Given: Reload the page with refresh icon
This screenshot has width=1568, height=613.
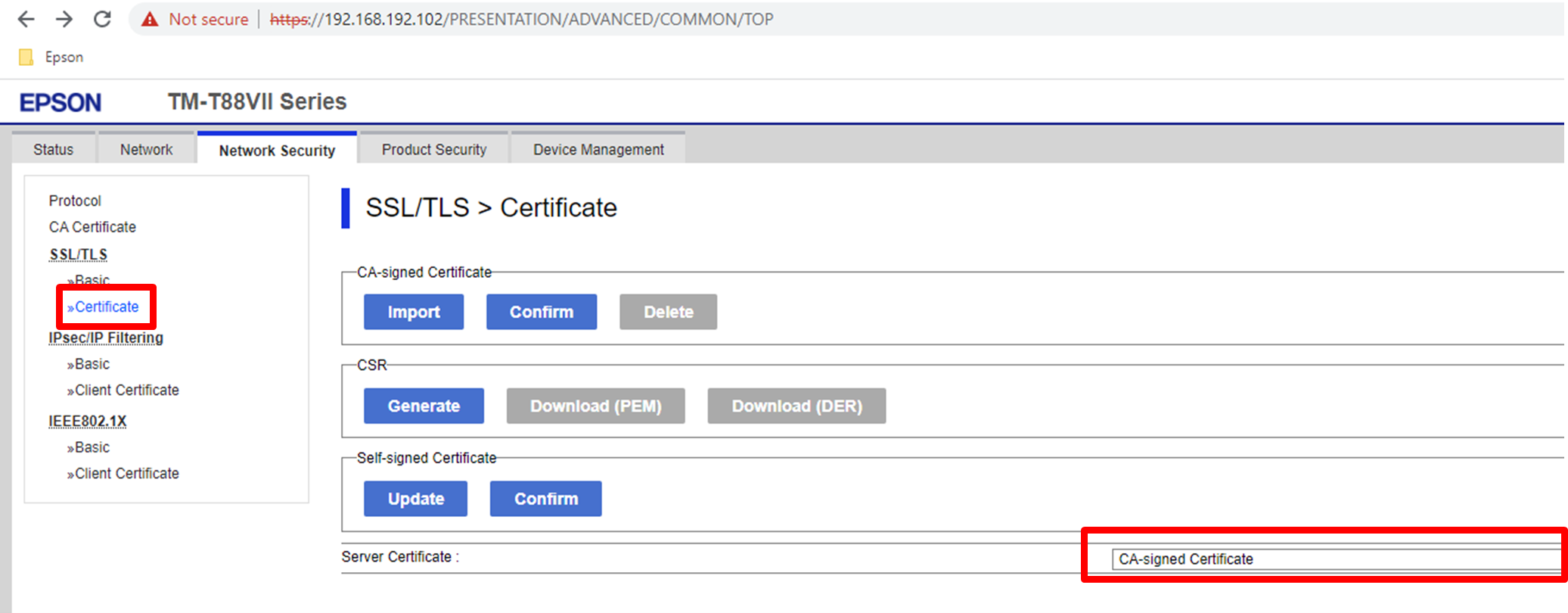Looking at the screenshot, I should point(102,19).
